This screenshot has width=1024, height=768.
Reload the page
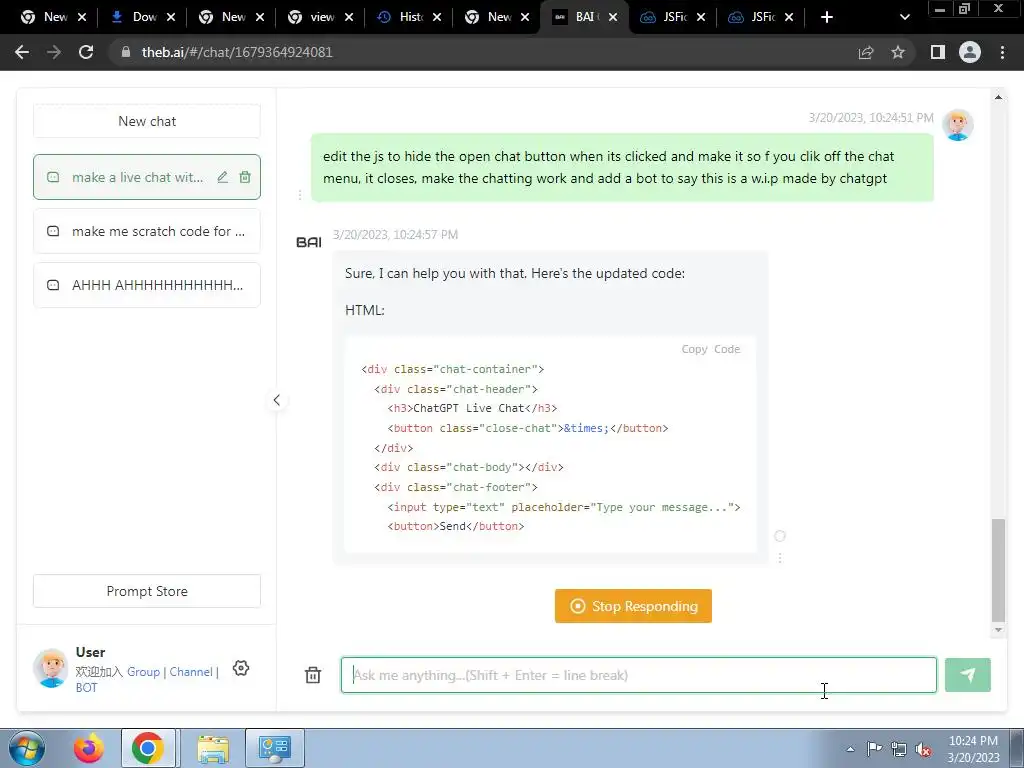86,52
